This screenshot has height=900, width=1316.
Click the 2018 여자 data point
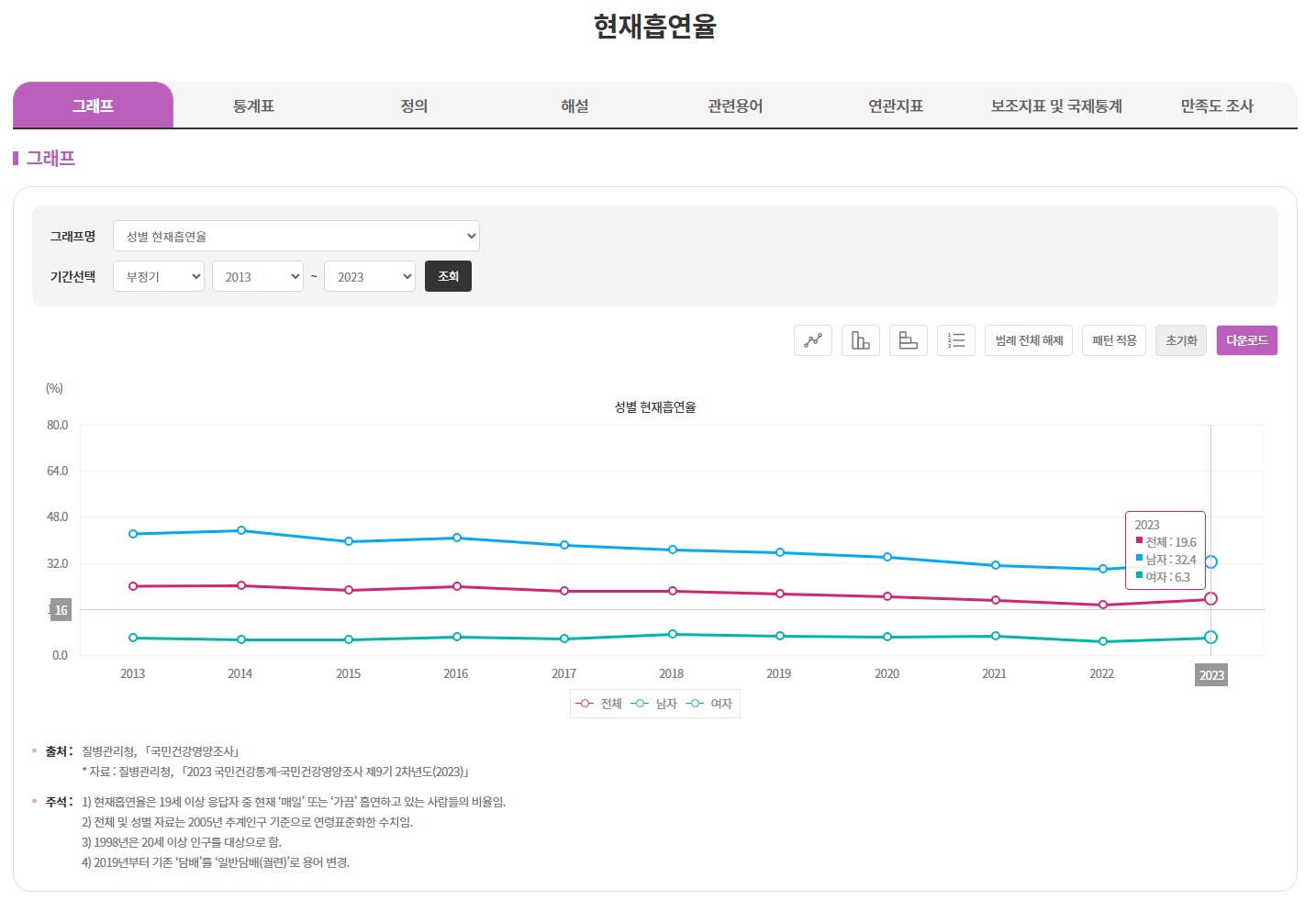click(673, 634)
